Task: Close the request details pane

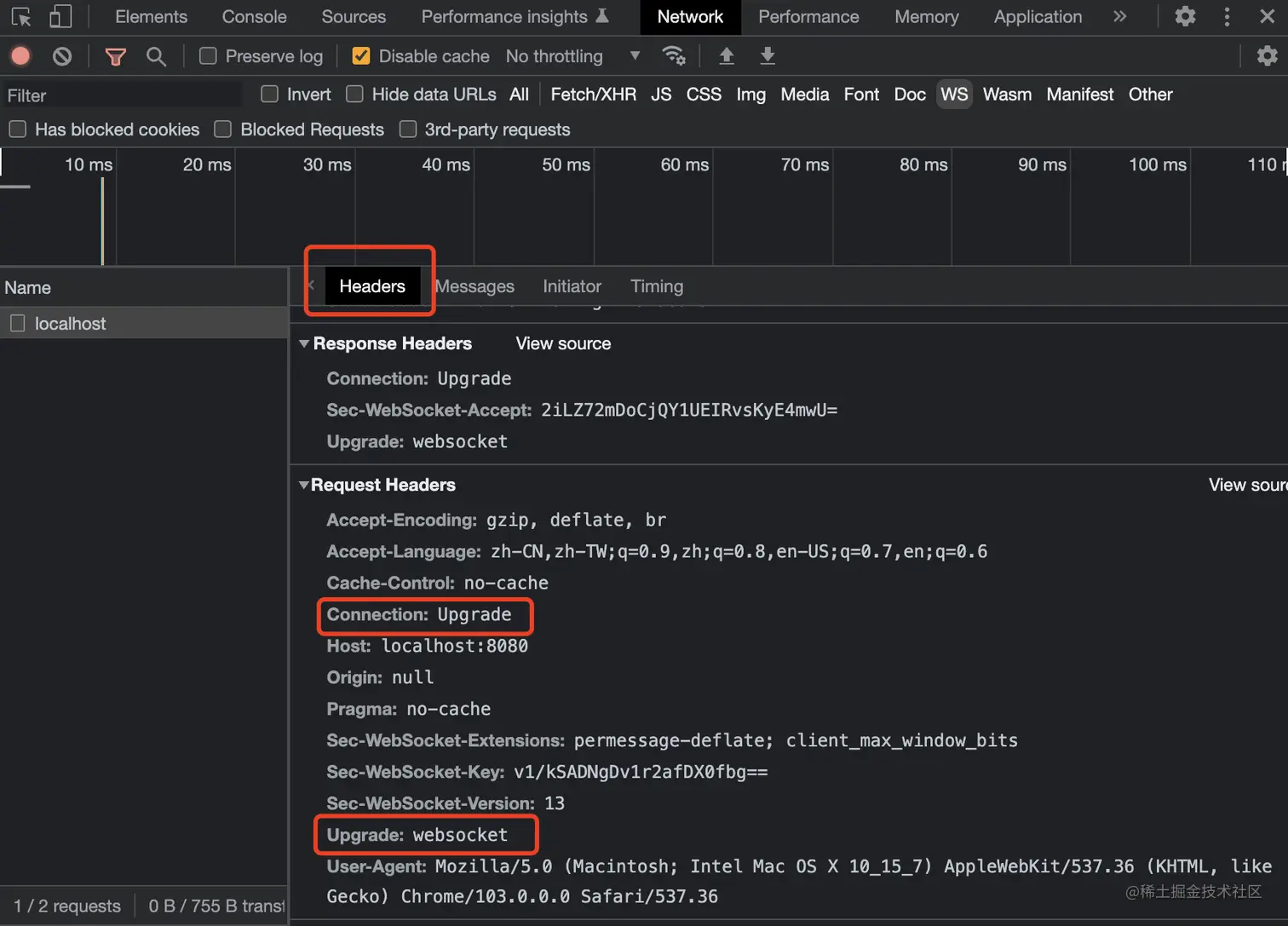Action: (x=311, y=285)
